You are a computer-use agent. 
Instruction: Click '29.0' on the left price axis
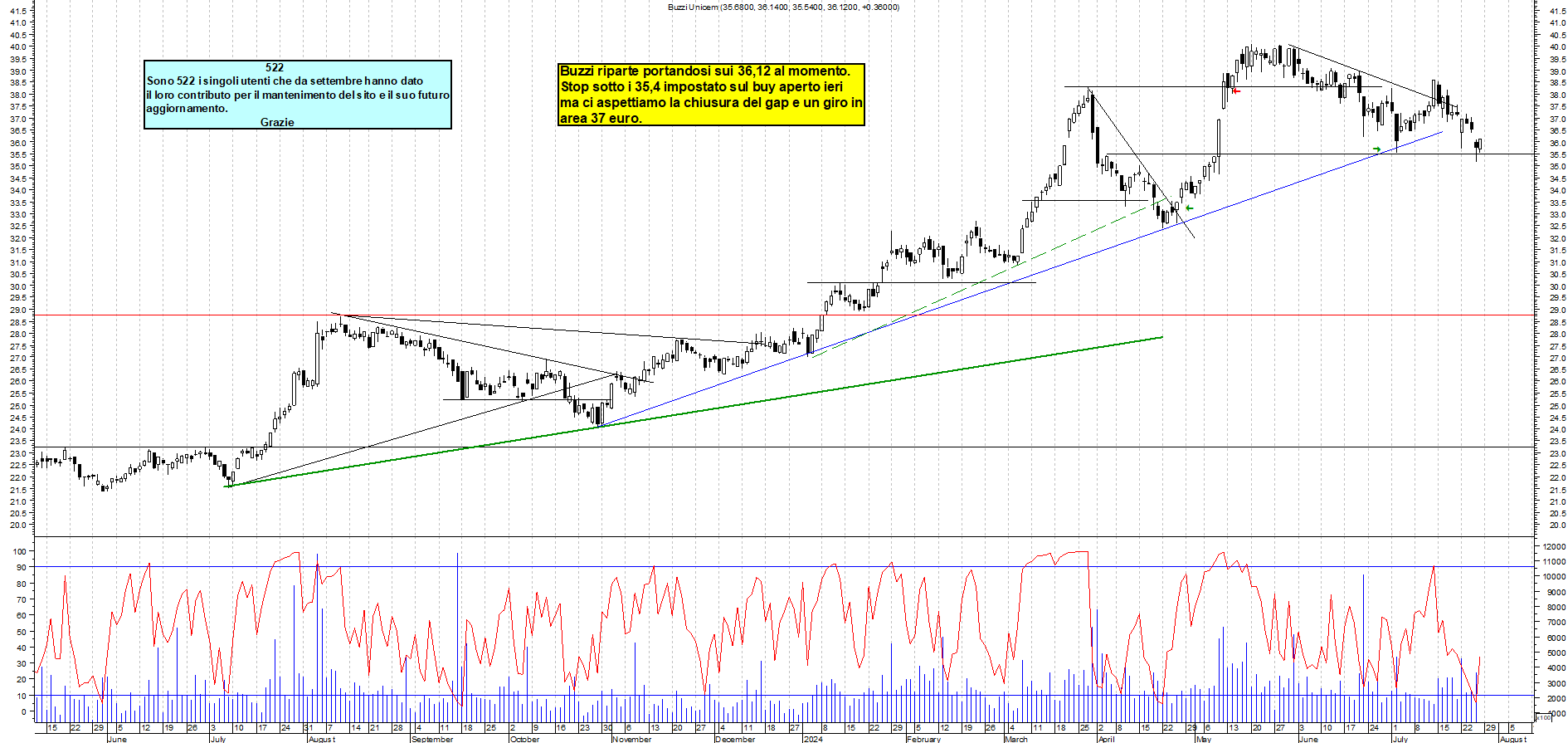(x=17, y=310)
